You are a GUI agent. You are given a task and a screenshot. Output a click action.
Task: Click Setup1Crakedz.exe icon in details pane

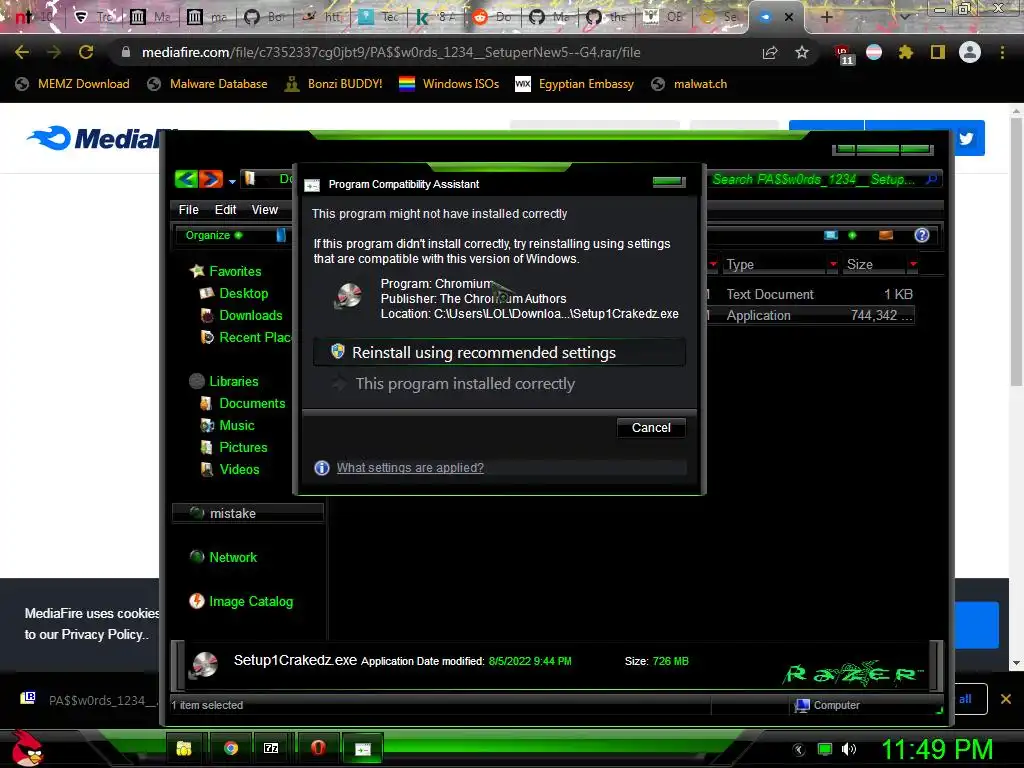(204, 665)
